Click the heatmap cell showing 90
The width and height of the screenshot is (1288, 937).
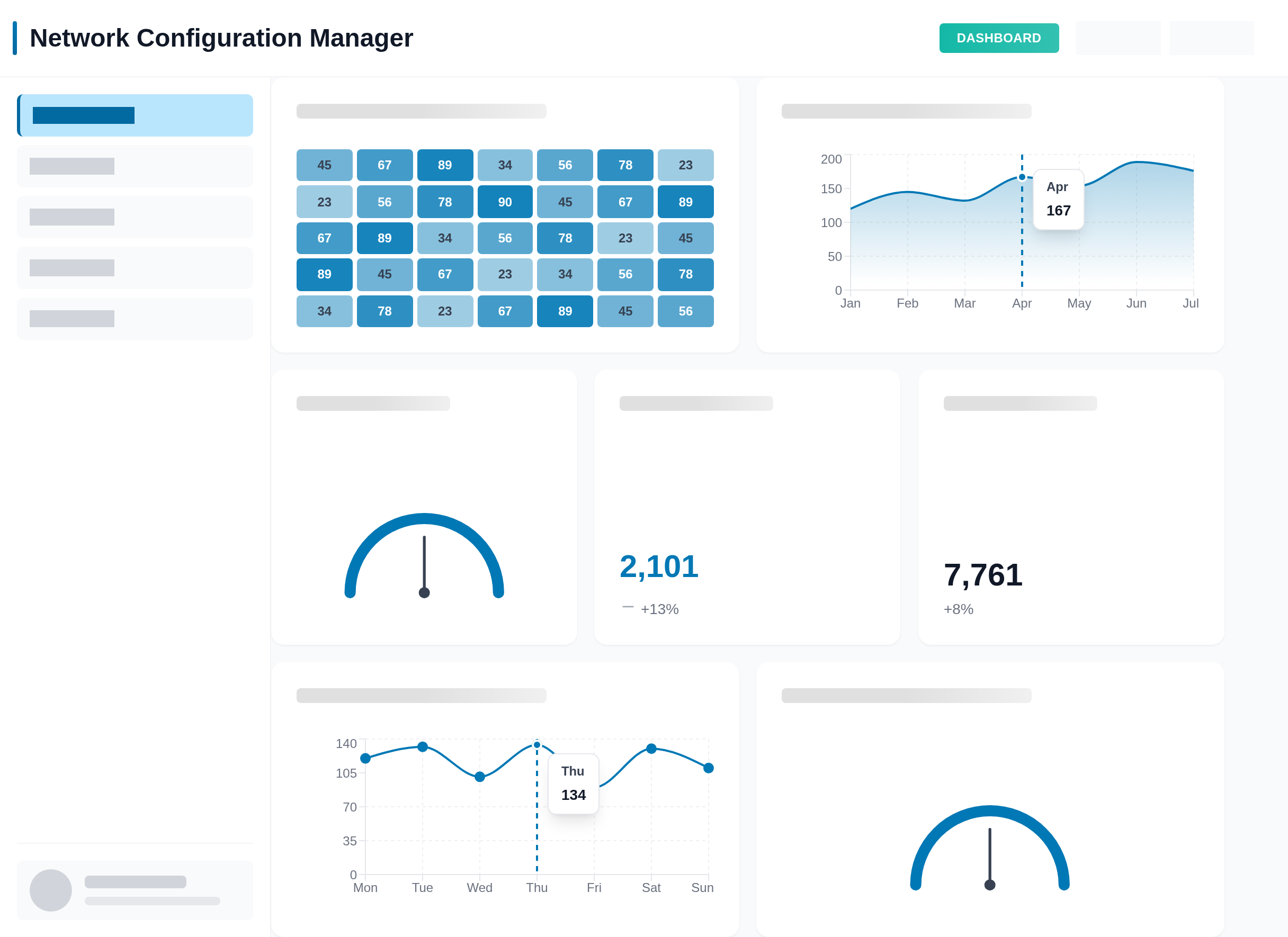tap(504, 202)
